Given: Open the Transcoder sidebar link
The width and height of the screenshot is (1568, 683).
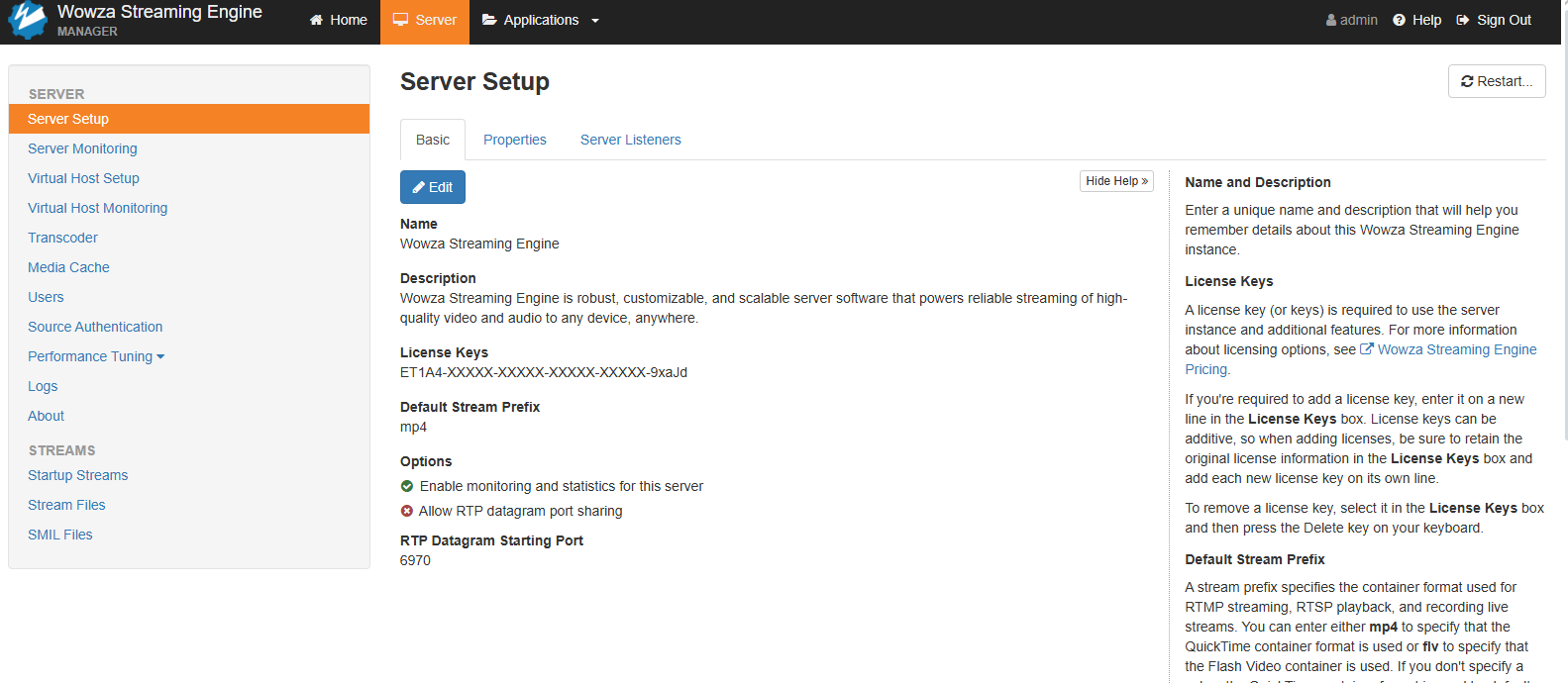Looking at the screenshot, I should coord(62,238).
